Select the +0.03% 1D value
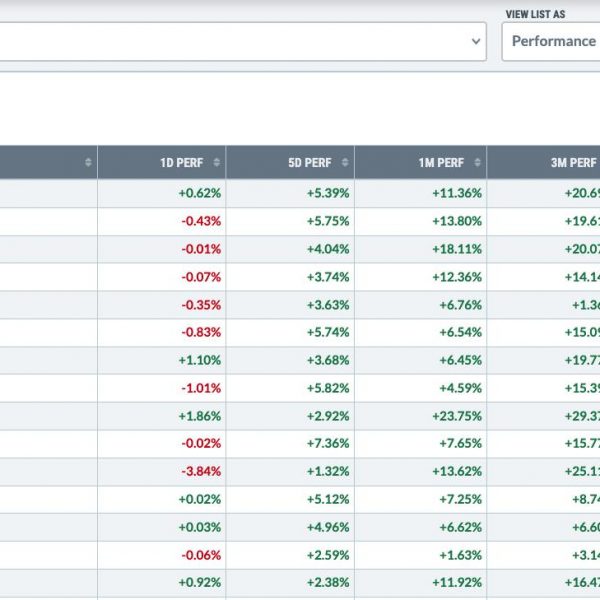This screenshot has height=600, width=600. [x=200, y=527]
